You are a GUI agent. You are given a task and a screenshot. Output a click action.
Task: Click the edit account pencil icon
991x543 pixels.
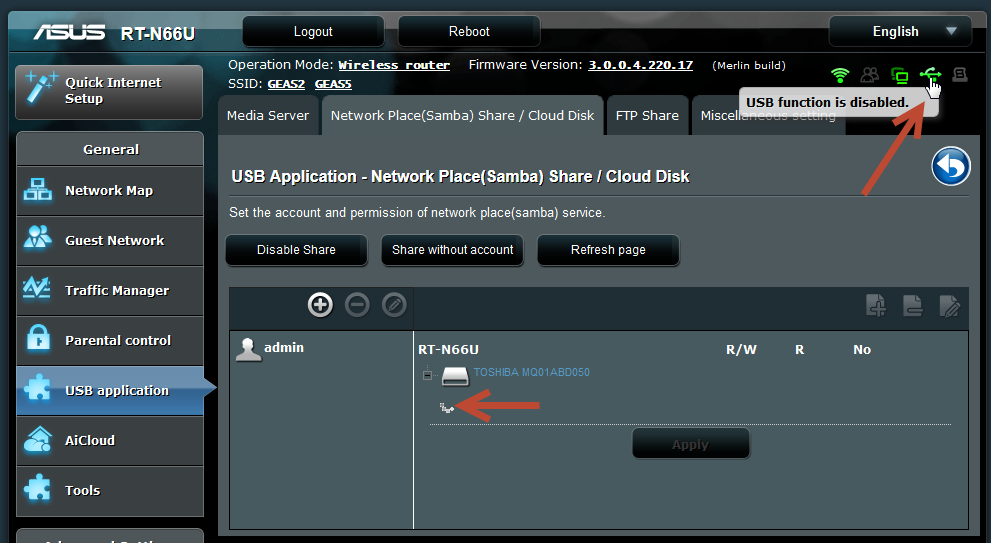pyautogui.click(x=394, y=305)
